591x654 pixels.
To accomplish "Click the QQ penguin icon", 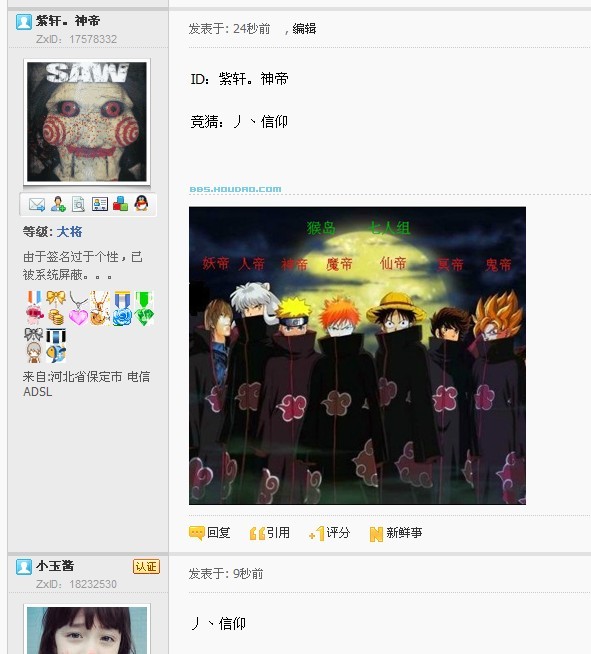I will [141, 204].
